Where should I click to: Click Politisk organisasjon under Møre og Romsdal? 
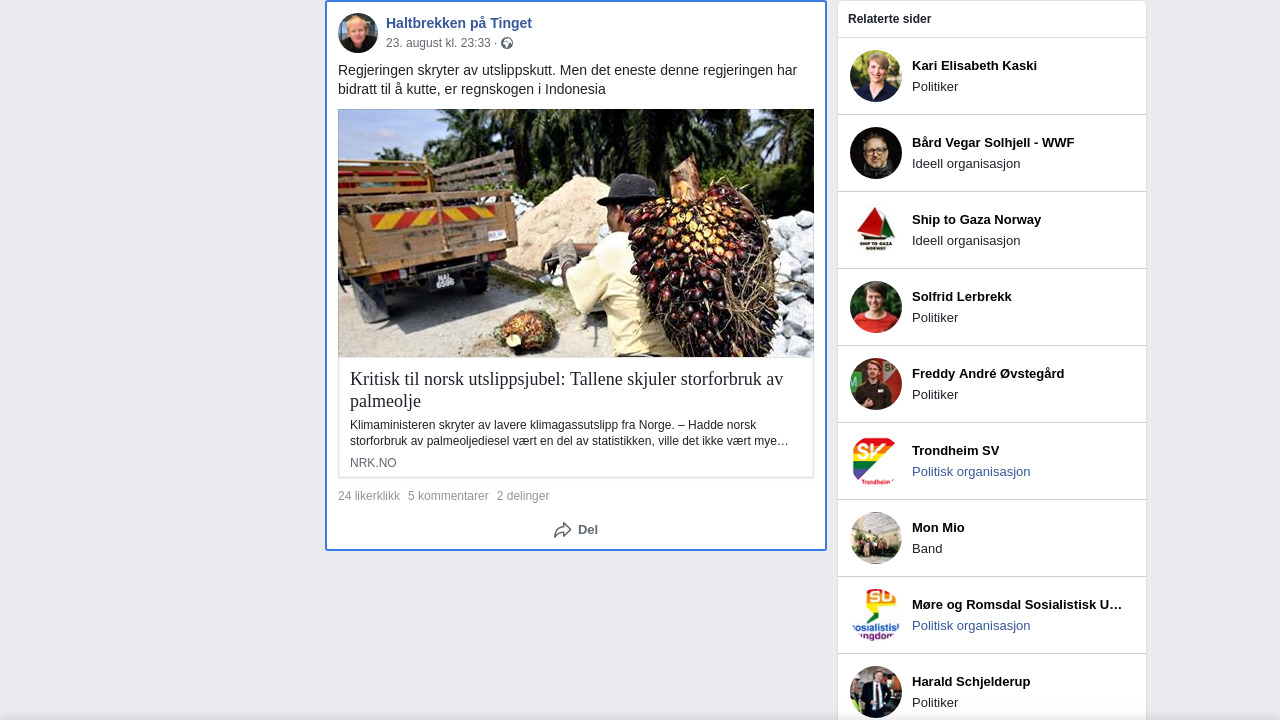(971, 626)
